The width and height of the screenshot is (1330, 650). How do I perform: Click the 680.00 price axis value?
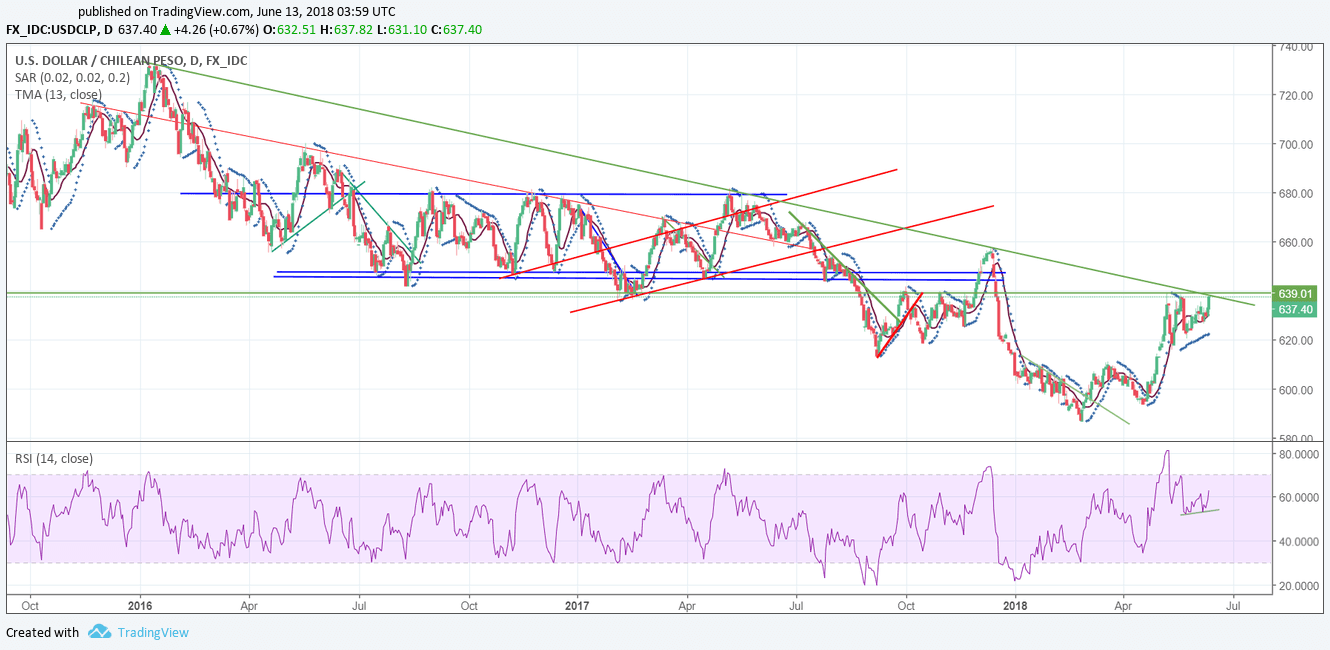pos(1296,194)
